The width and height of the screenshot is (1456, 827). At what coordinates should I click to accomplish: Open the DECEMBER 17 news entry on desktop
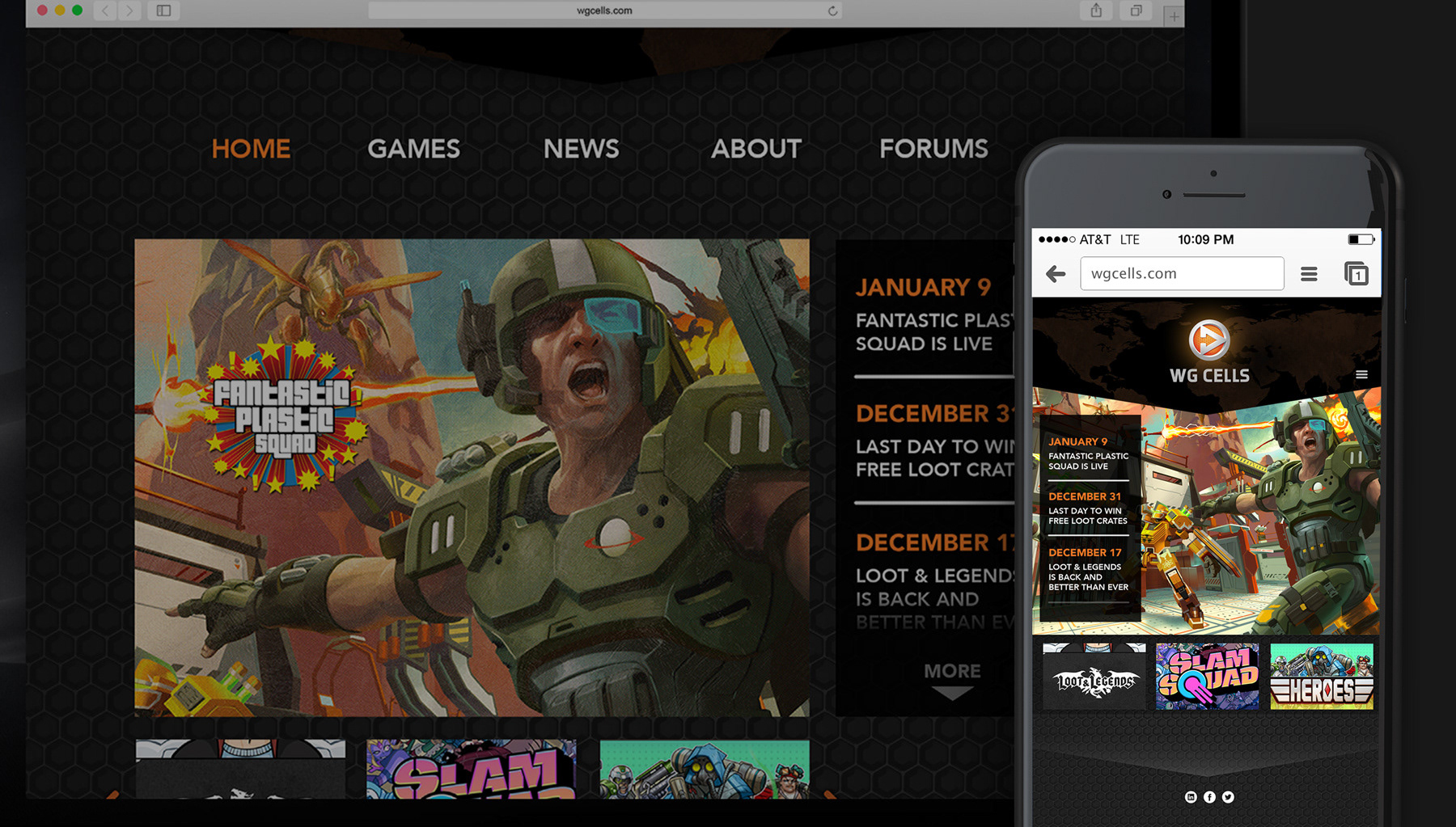pyautogui.click(x=933, y=580)
